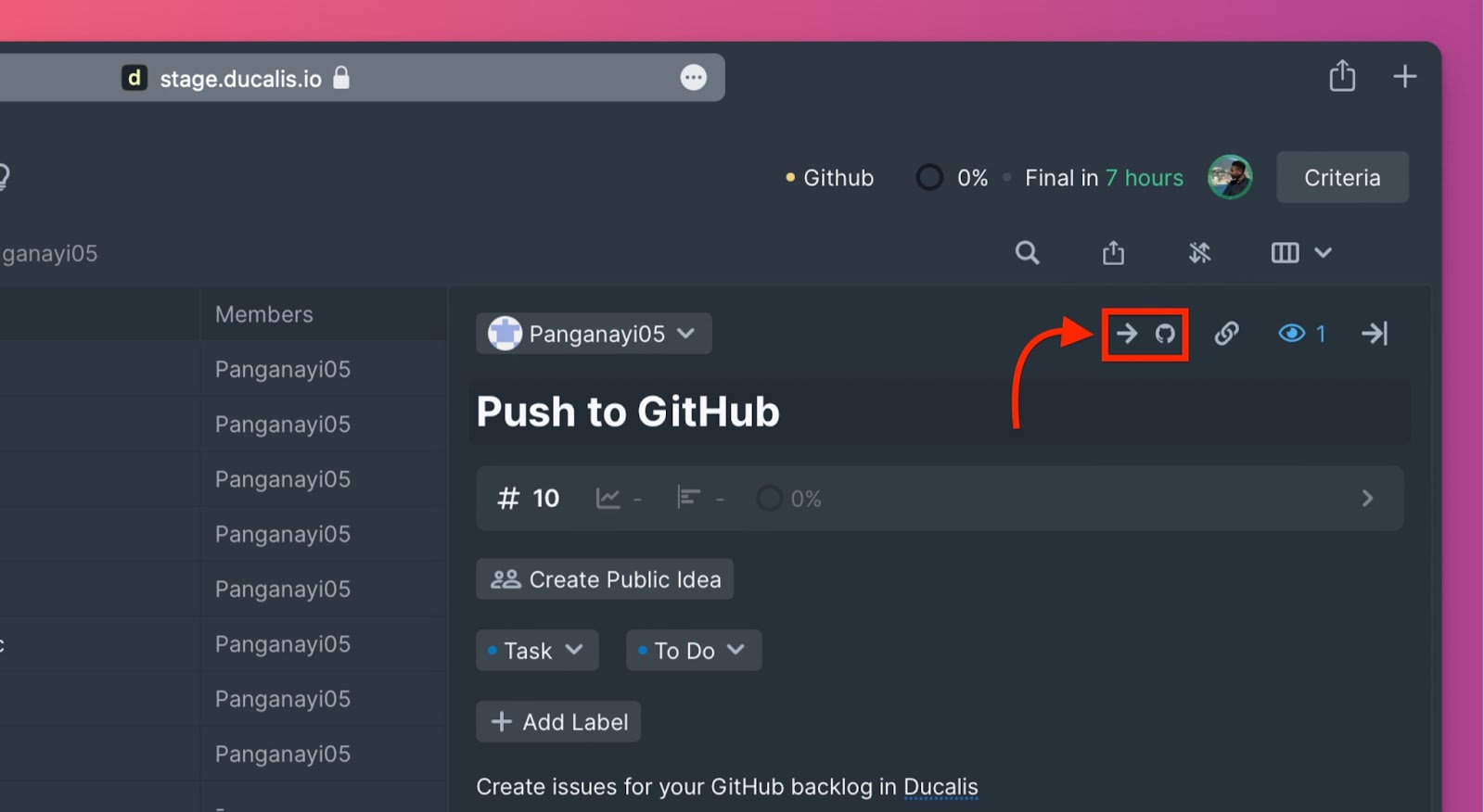
Task: Click the Create Public Idea button
Action: [605, 579]
